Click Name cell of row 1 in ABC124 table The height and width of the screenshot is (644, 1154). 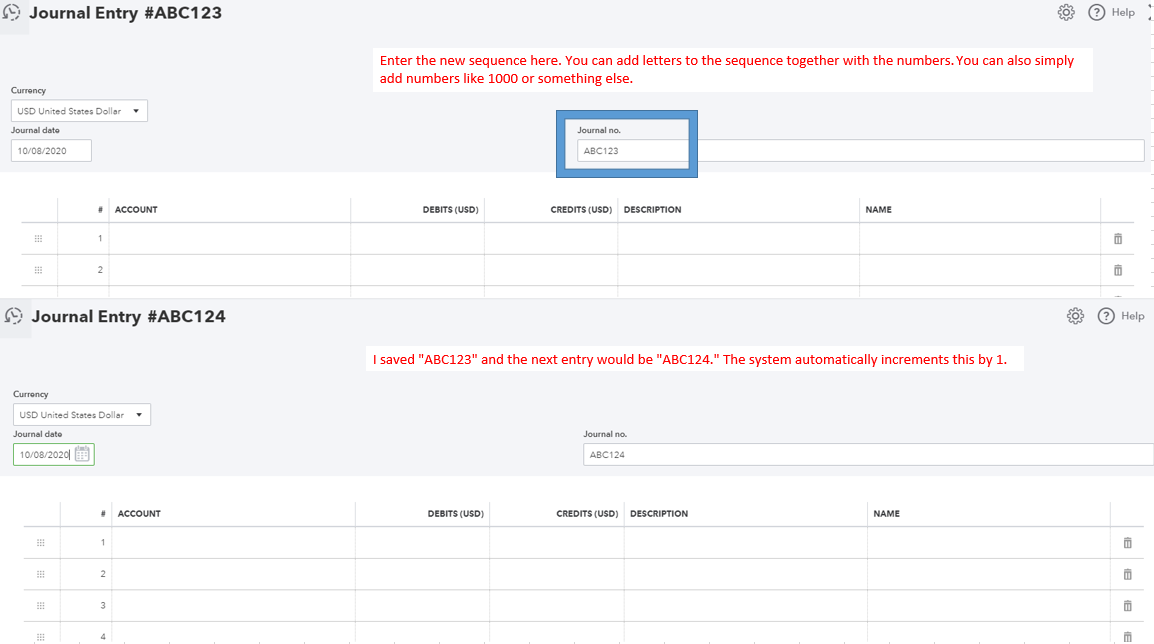point(988,542)
